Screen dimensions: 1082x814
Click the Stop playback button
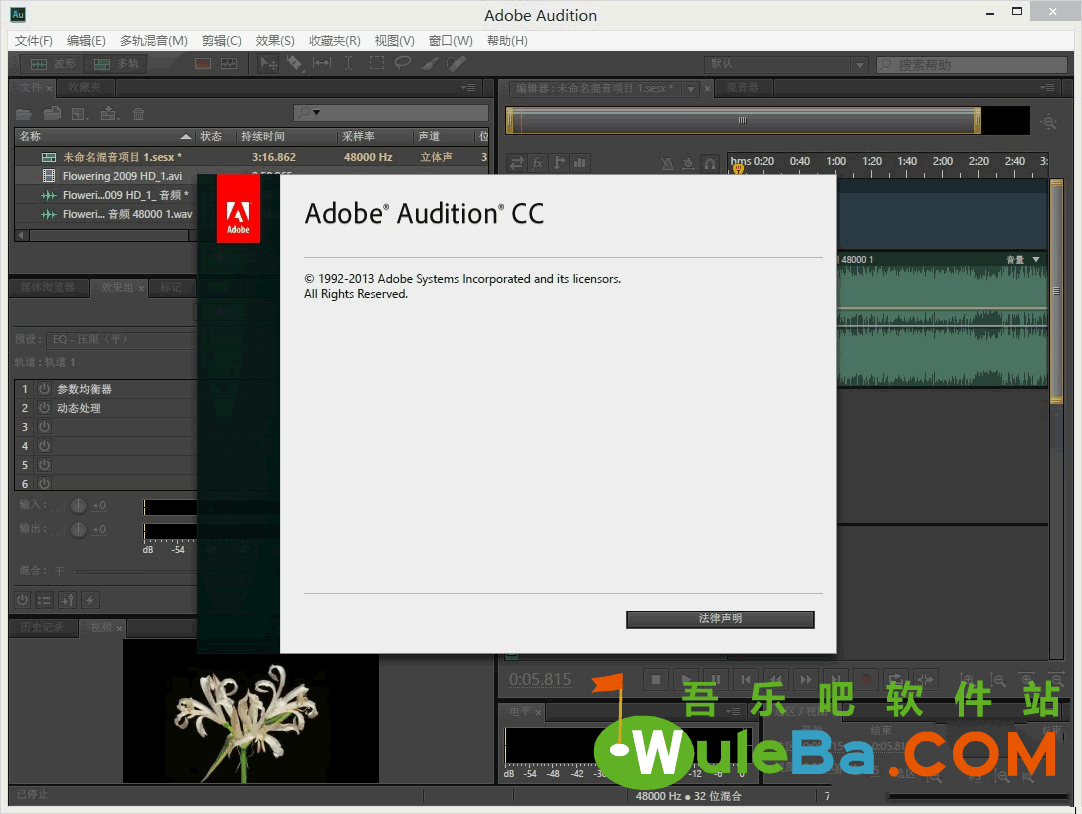[x=656, y=679]
